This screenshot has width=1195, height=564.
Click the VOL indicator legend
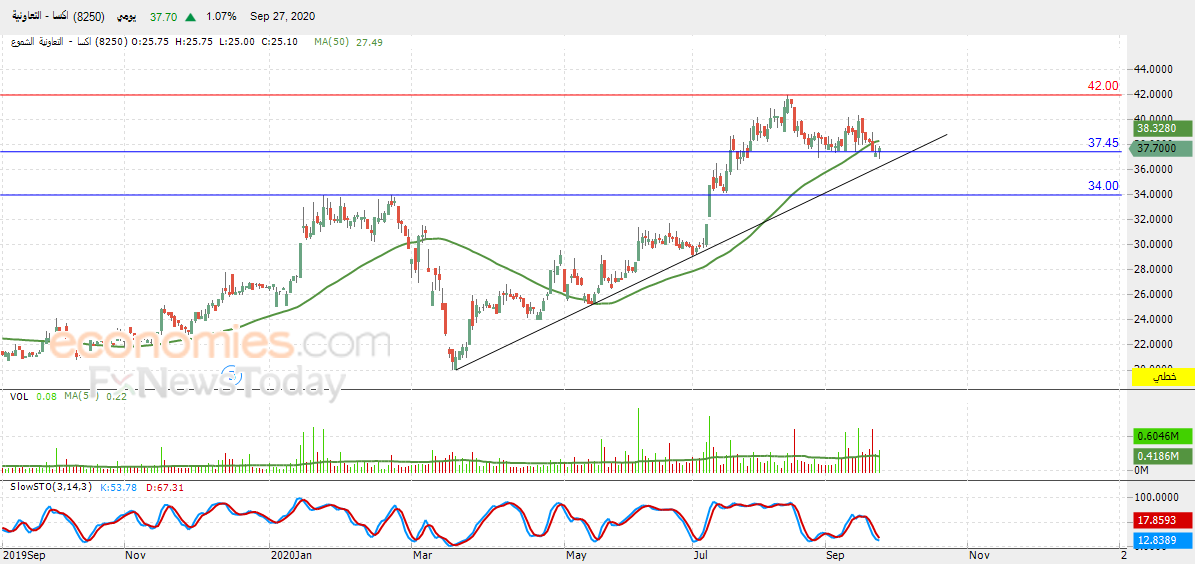coord(20,396)
